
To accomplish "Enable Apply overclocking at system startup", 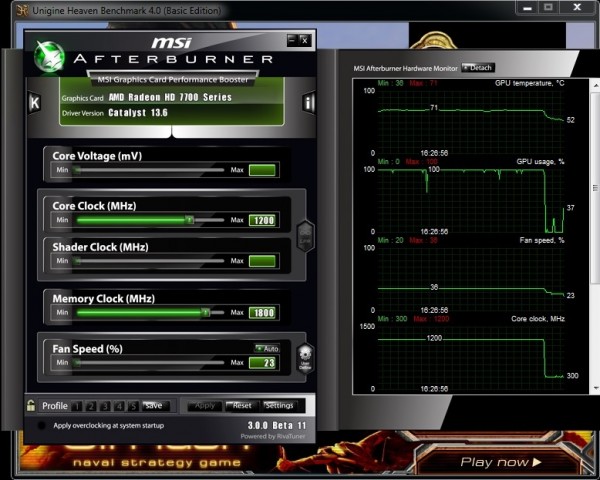I will tap(42, 425).
